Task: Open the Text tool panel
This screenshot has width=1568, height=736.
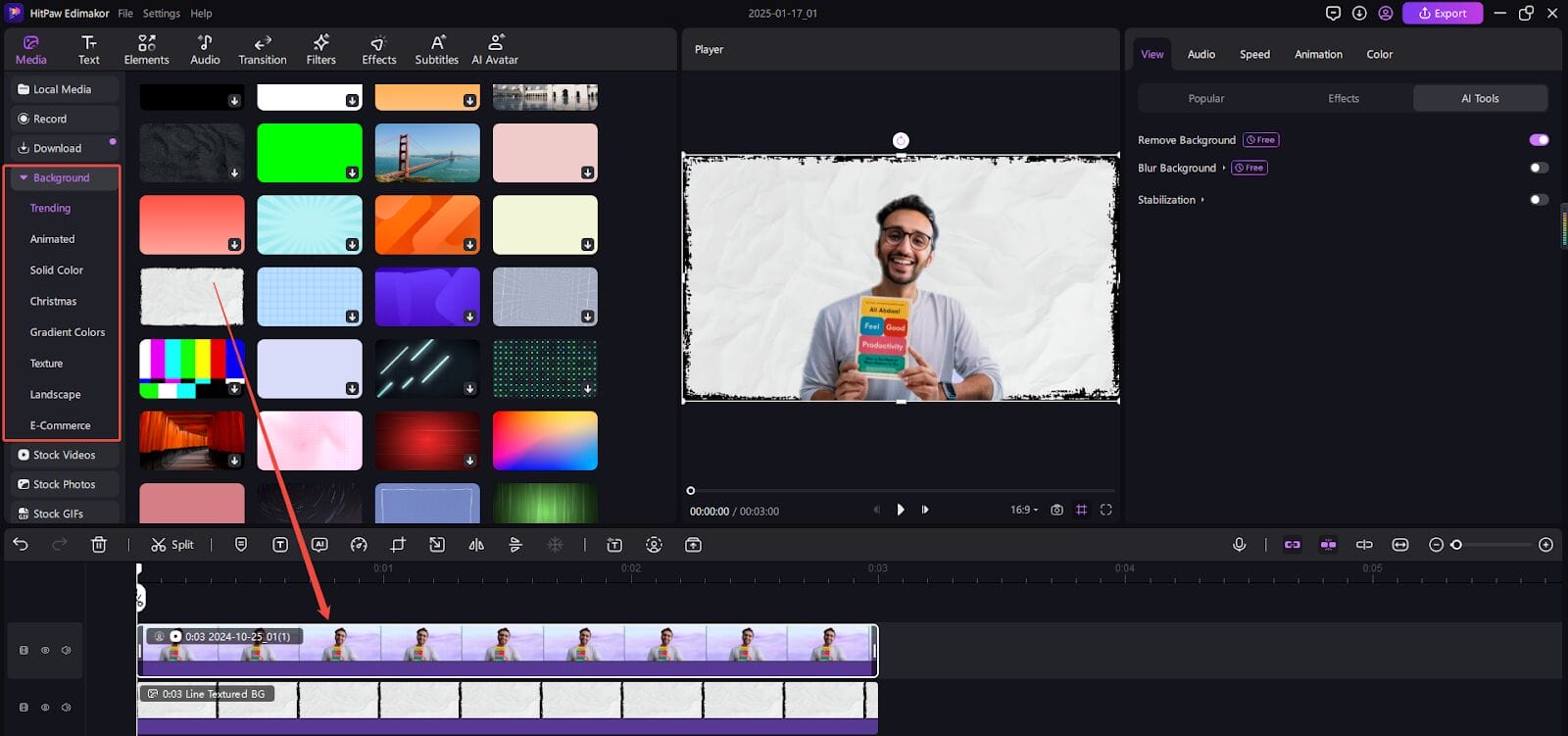Action: [89, 50]
